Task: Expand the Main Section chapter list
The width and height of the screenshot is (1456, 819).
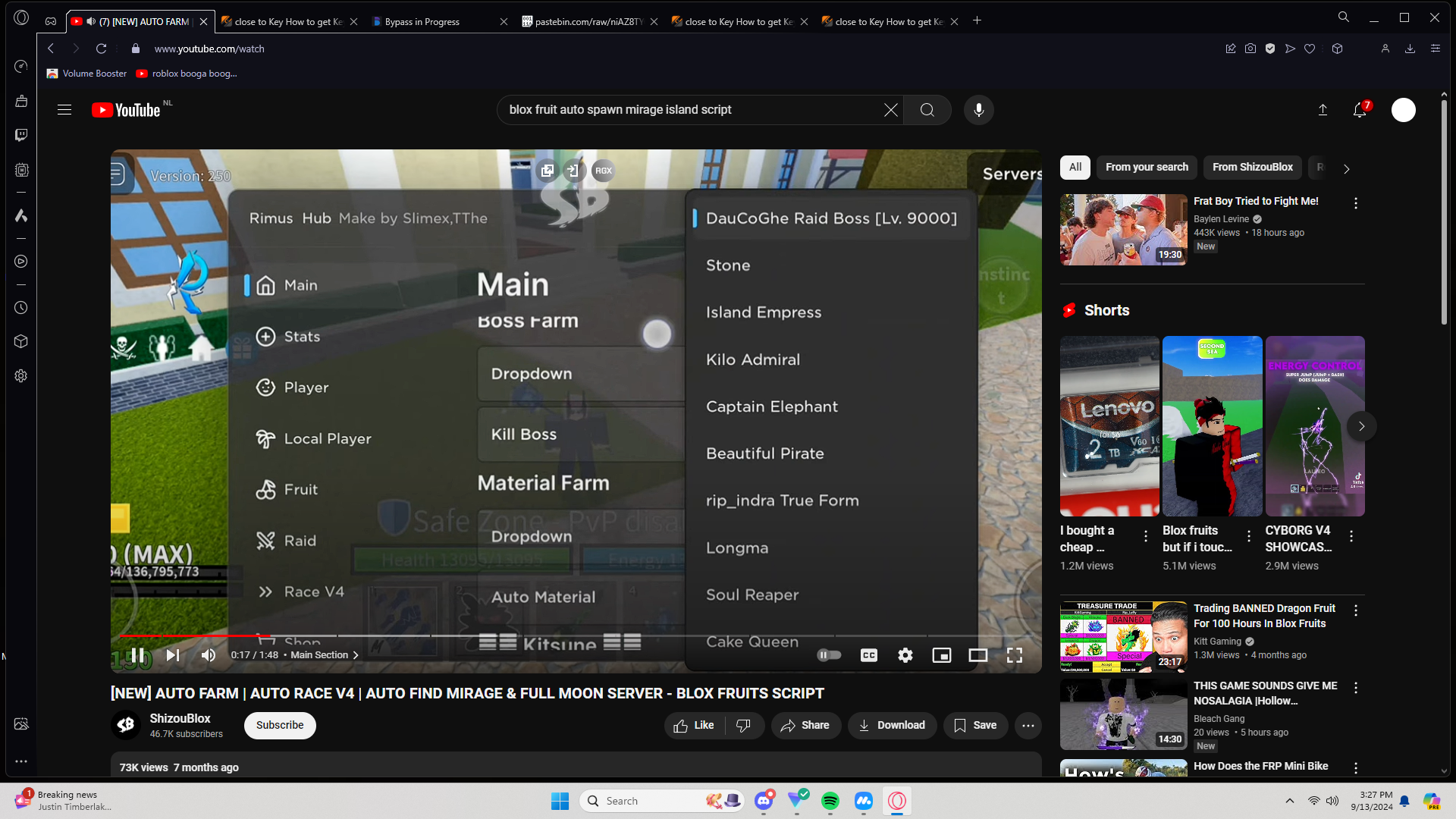Action: 325,655
